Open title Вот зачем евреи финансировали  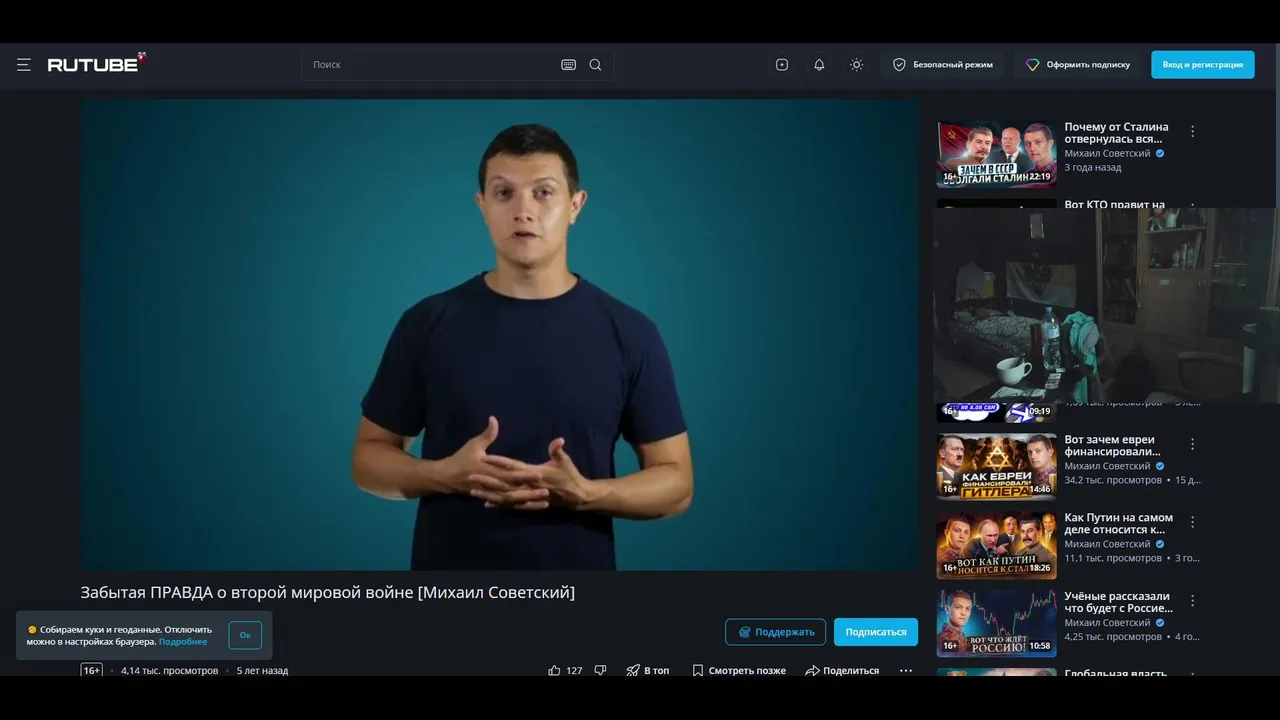[x=1112, y=446]
